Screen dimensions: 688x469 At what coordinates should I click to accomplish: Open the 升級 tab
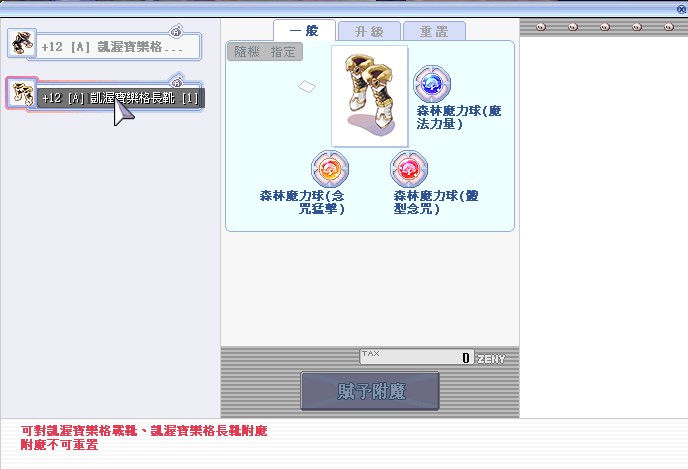(368, 31)
